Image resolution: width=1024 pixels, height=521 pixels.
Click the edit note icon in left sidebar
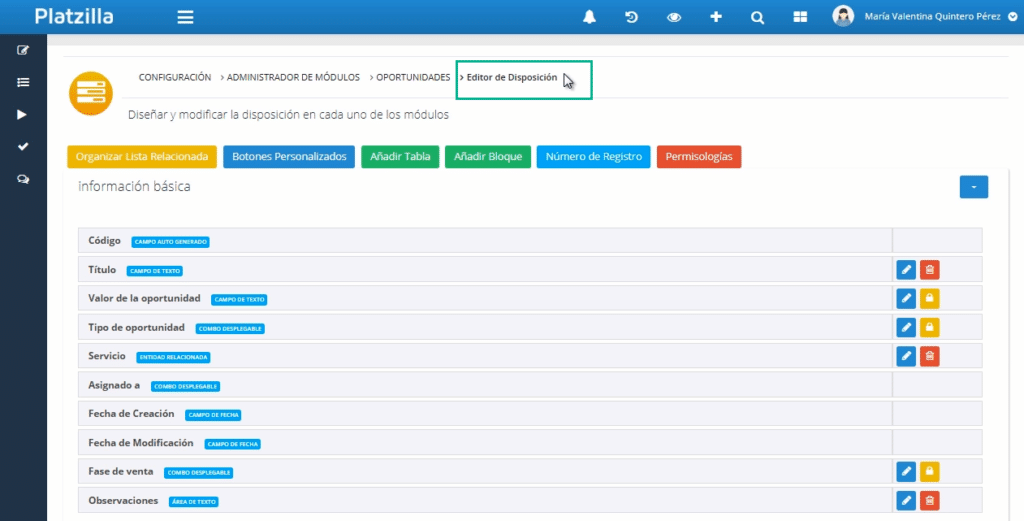coord(23,50)
